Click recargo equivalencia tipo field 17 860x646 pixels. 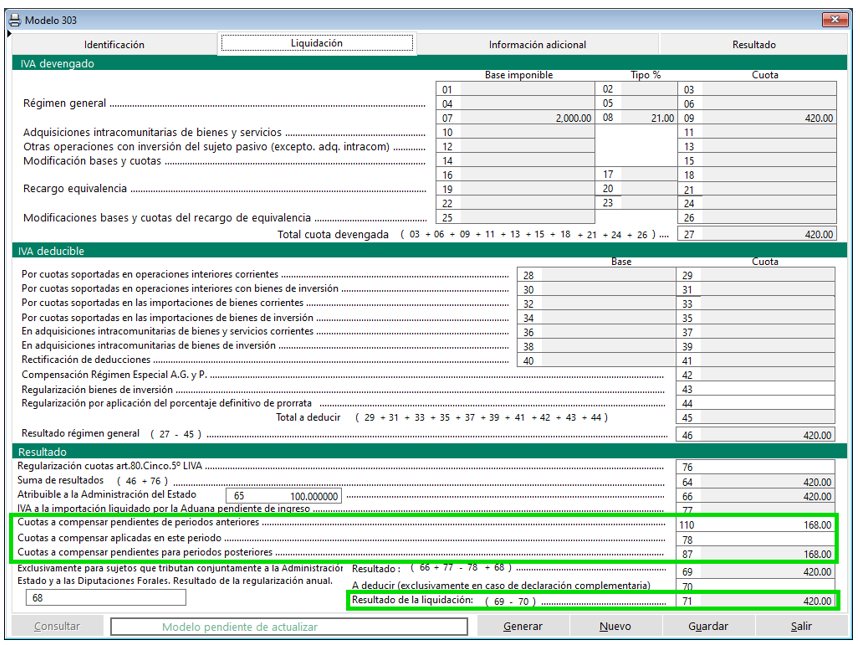click(x=636, y=174)
